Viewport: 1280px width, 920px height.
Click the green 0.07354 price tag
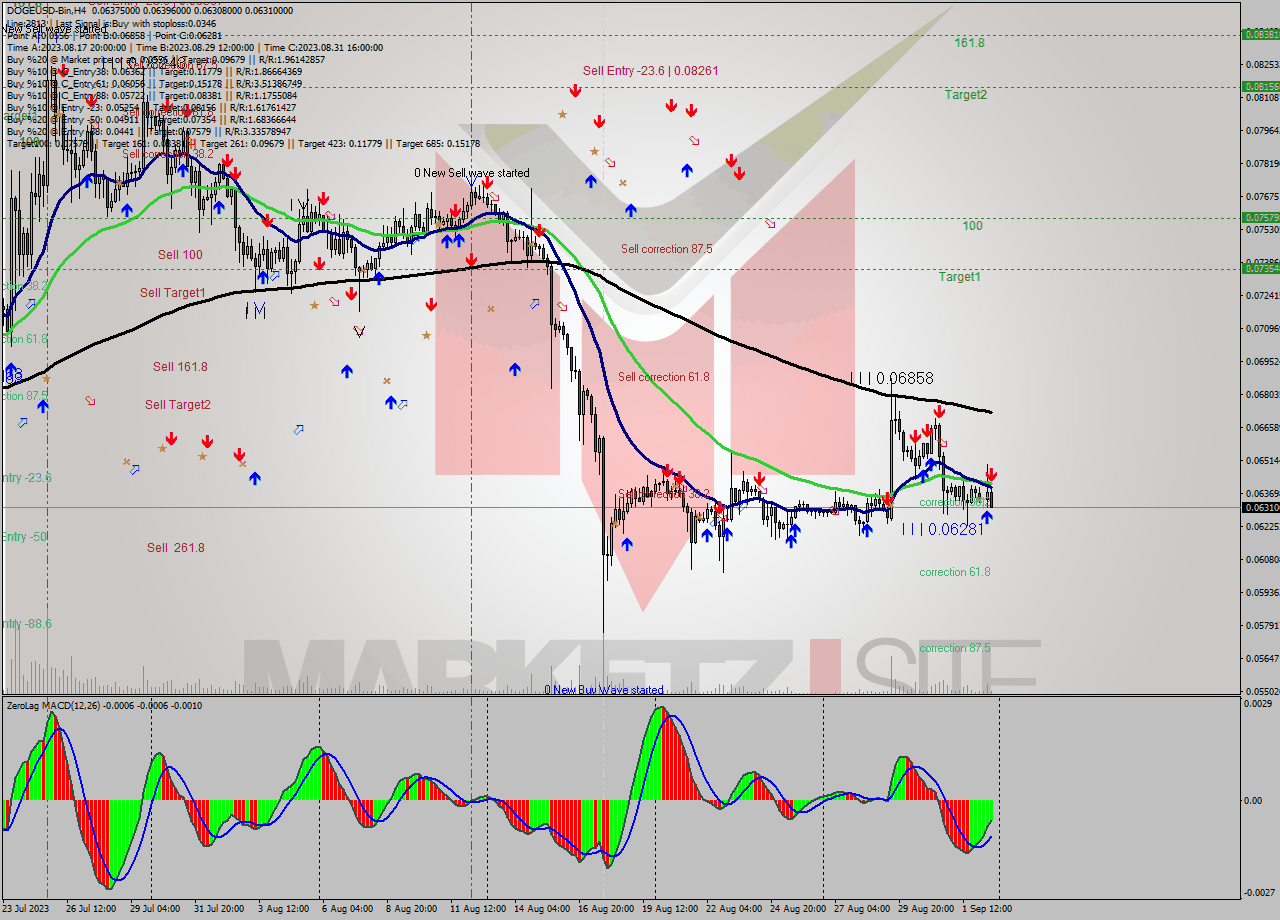(x=1260, y=268)
